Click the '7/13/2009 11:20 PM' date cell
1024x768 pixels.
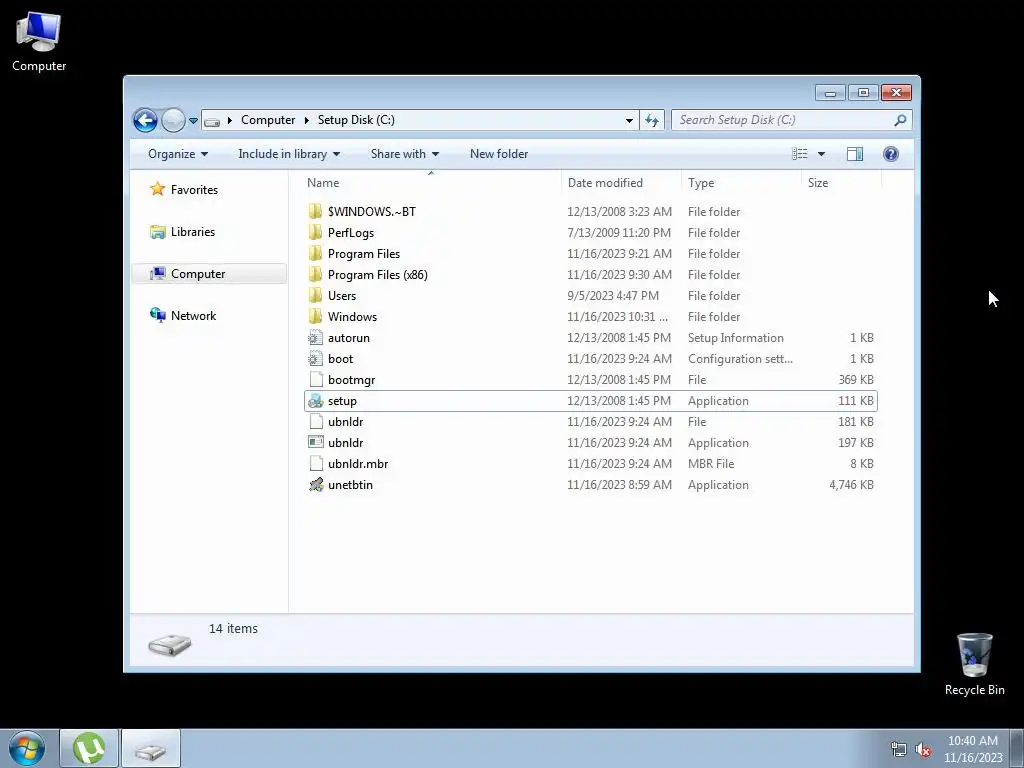pos(618,232)
